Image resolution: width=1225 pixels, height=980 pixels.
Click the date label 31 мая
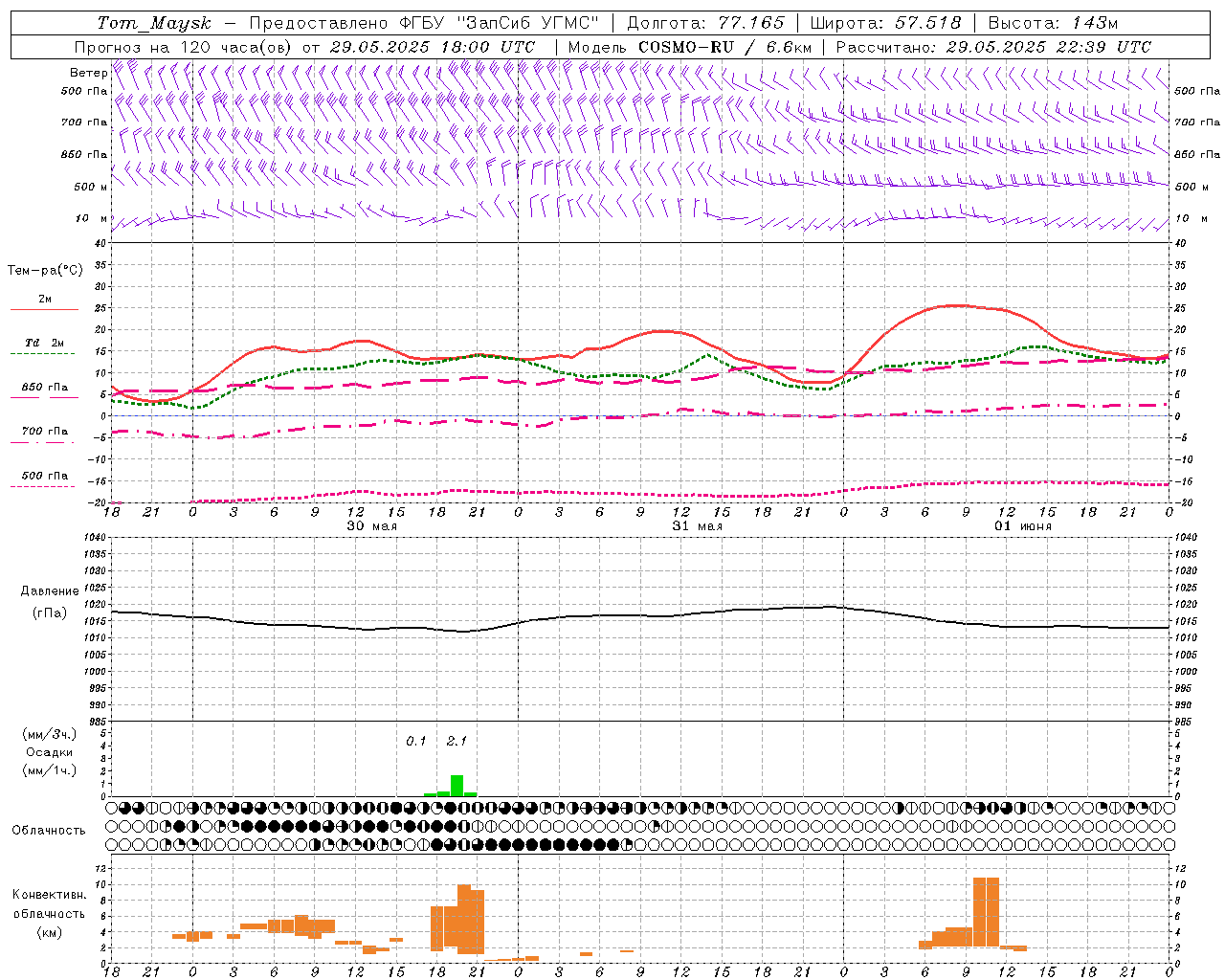[x=698, y=526]
